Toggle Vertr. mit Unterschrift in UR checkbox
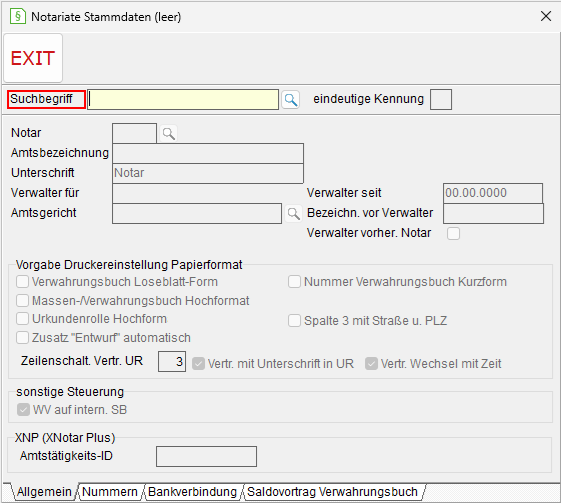The height and width of the screenshot is (503, 561). coord(198,364)
